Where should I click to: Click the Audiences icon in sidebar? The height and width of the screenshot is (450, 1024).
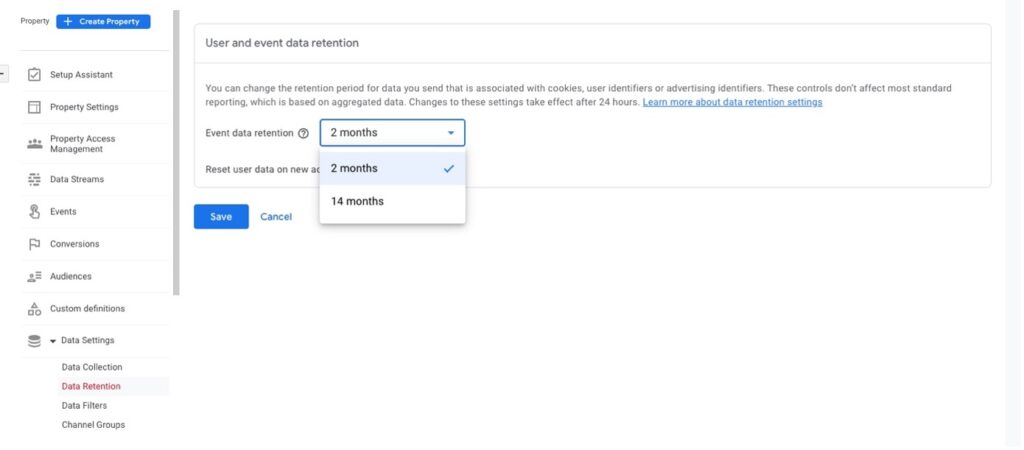(x=34, y=276)
